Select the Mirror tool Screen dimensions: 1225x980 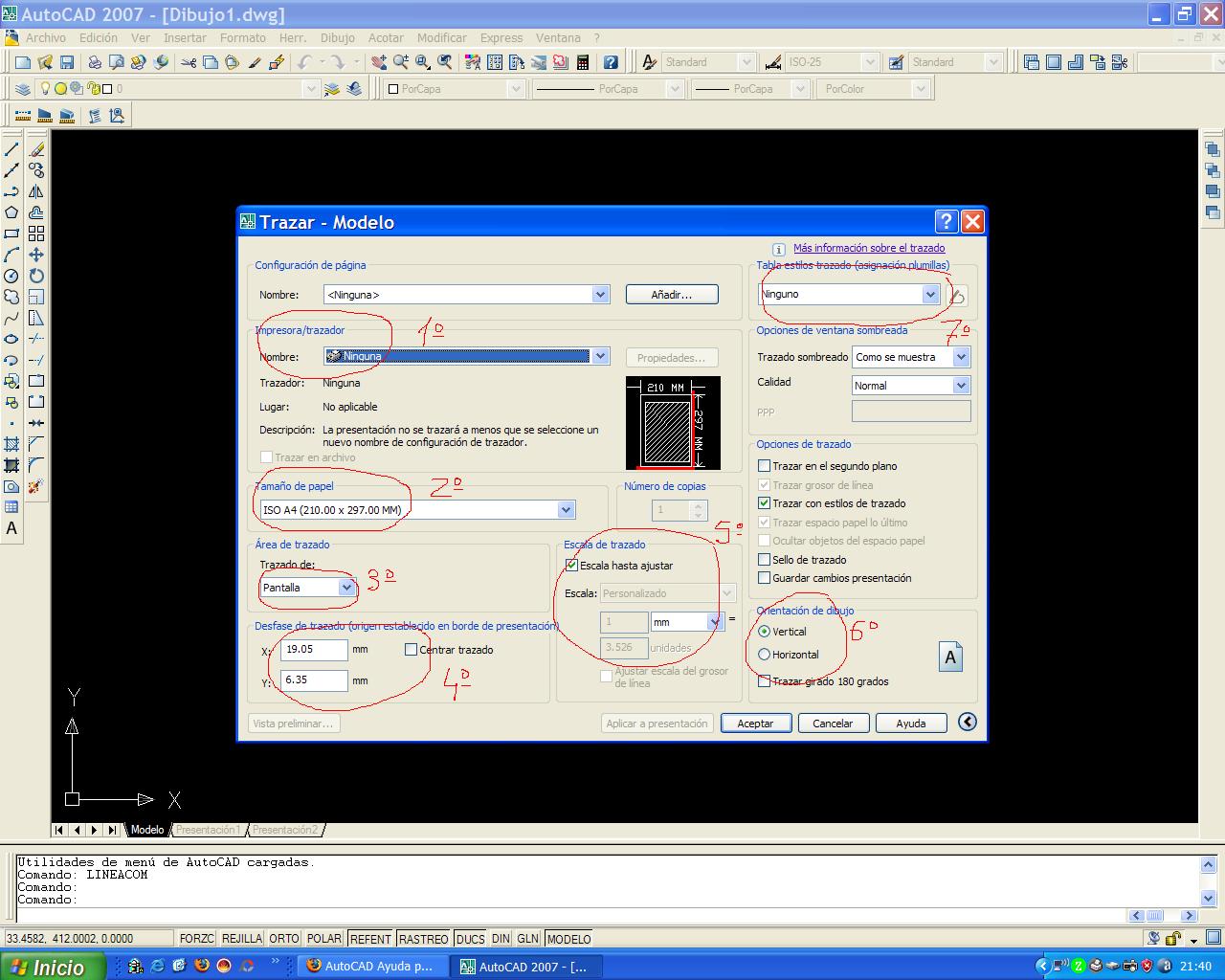click(36, 191)
